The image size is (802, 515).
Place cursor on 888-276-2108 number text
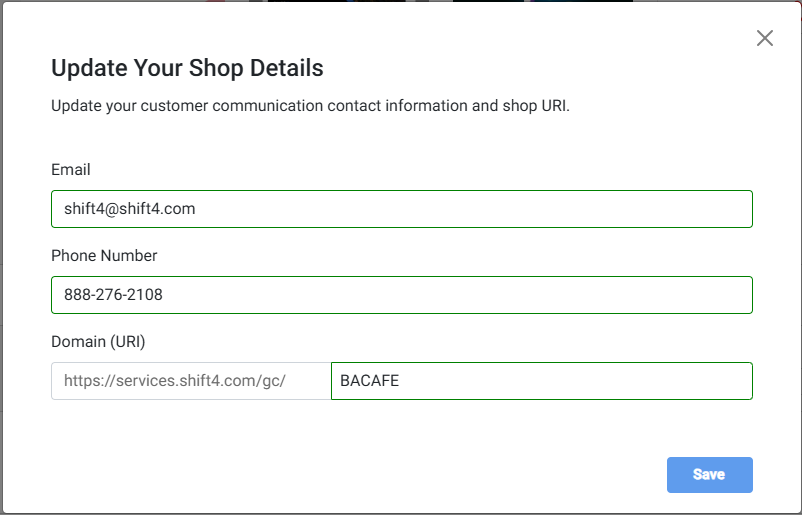pyautogui.click(x=111, y=295)
